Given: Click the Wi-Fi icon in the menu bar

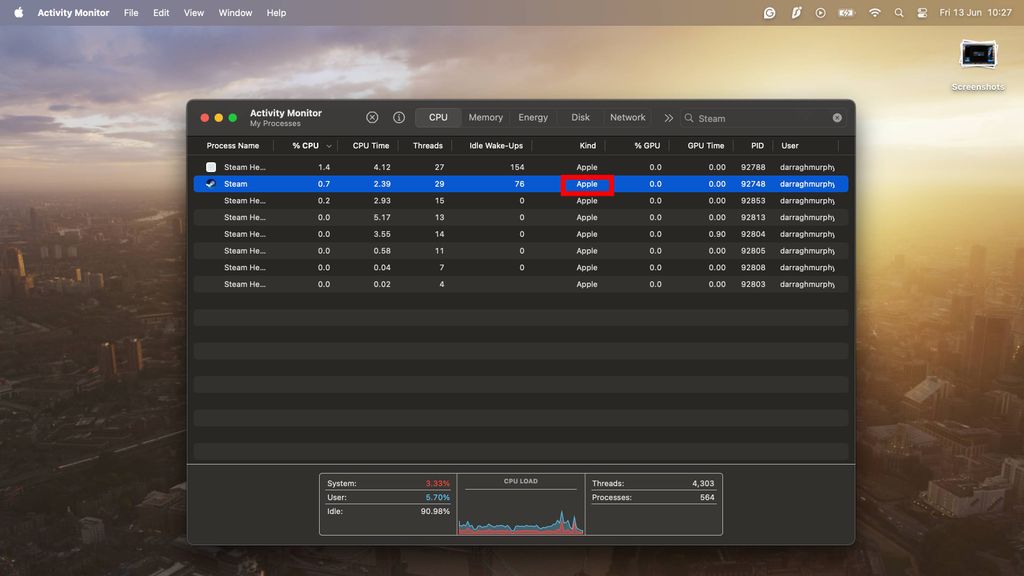Looking at the screenshot, I should [875, 12].
